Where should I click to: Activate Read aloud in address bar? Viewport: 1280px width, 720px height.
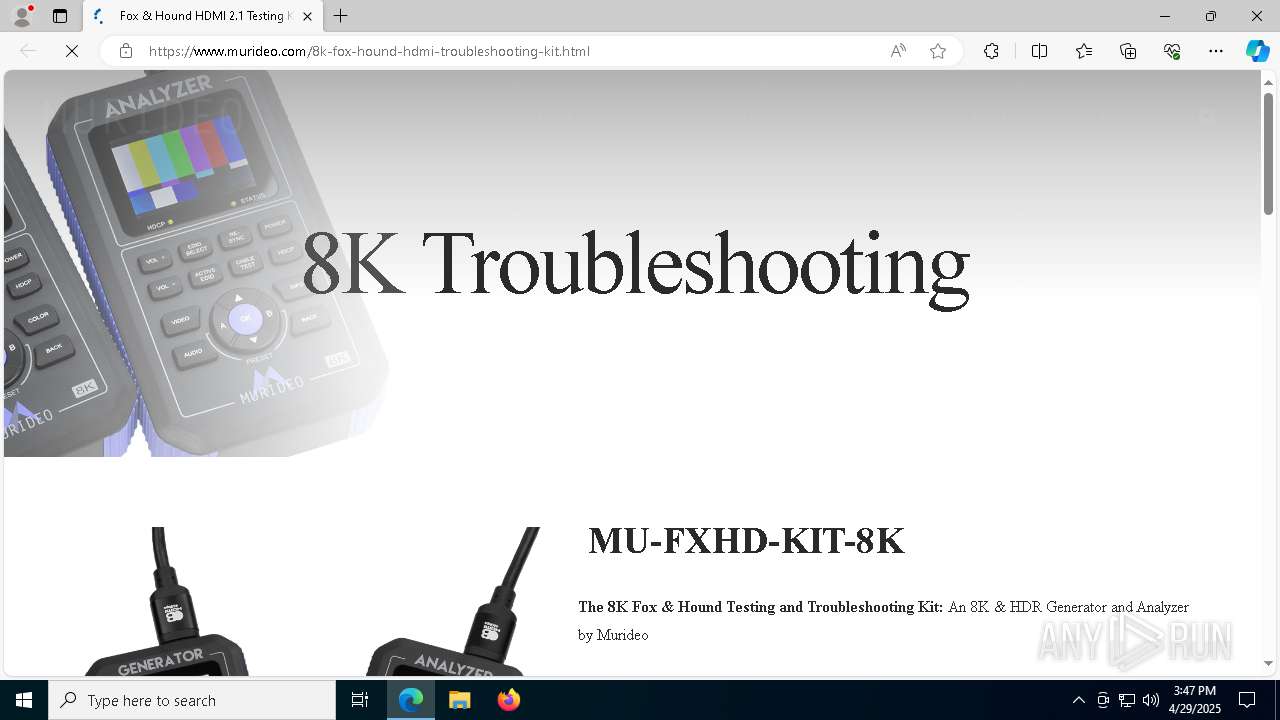[x=898, y=51]
